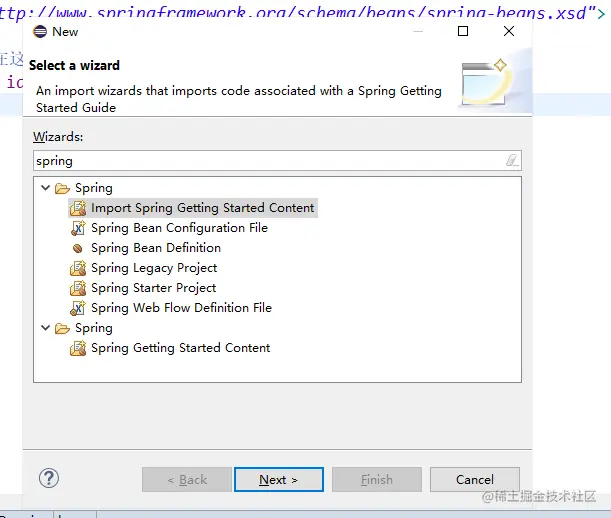
Task: Select Spring Starter Project
Action: point(154,288)
